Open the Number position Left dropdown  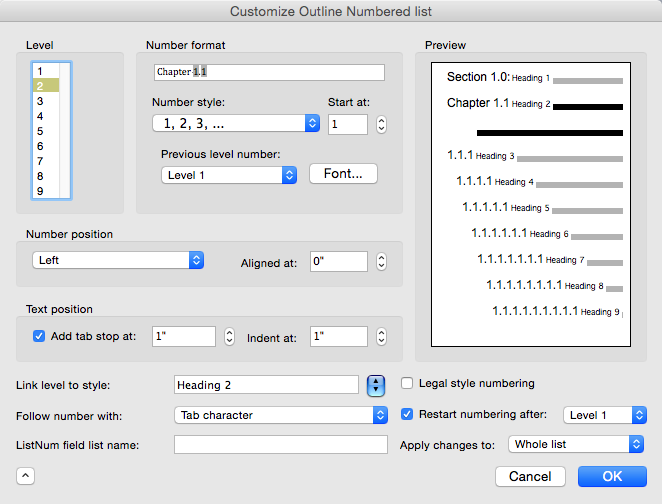pos(118,260)
